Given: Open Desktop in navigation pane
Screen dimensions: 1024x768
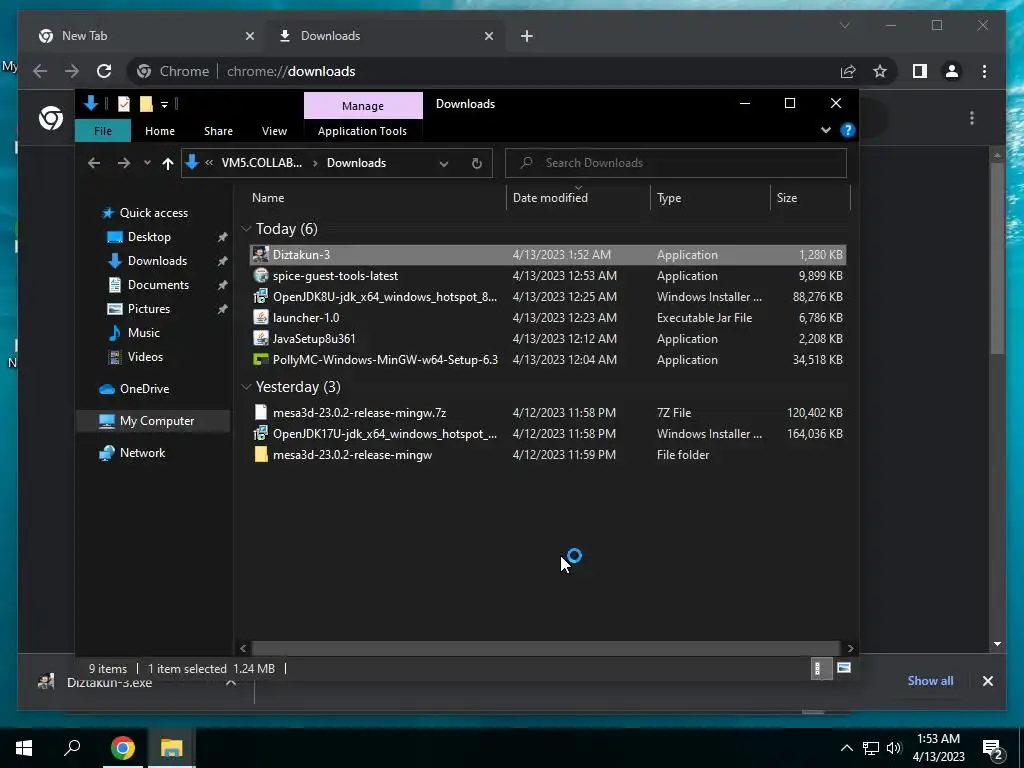Looking at the screenshot, I should 149,237.
